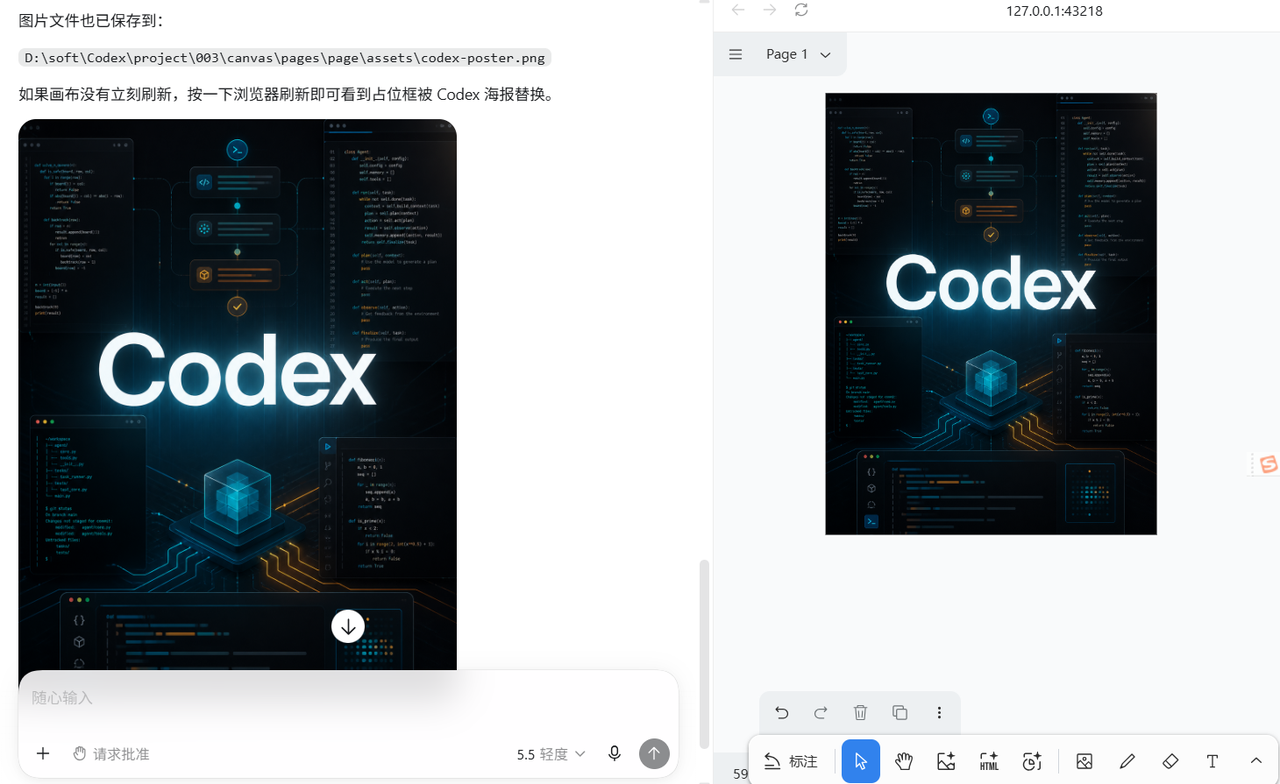
Task: Redo the canvas action
Action: (821, 713)
